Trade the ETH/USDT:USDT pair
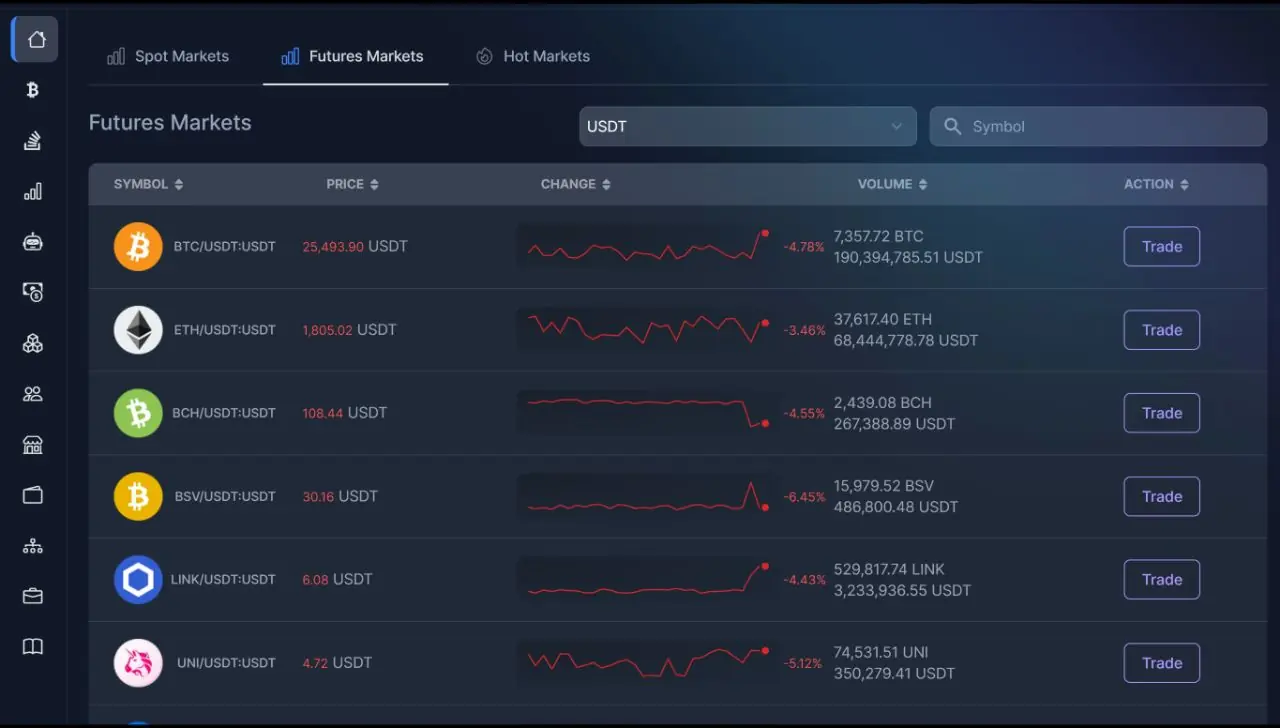Viewport: 1280px width, 728px height. [x=1162, y=330]
